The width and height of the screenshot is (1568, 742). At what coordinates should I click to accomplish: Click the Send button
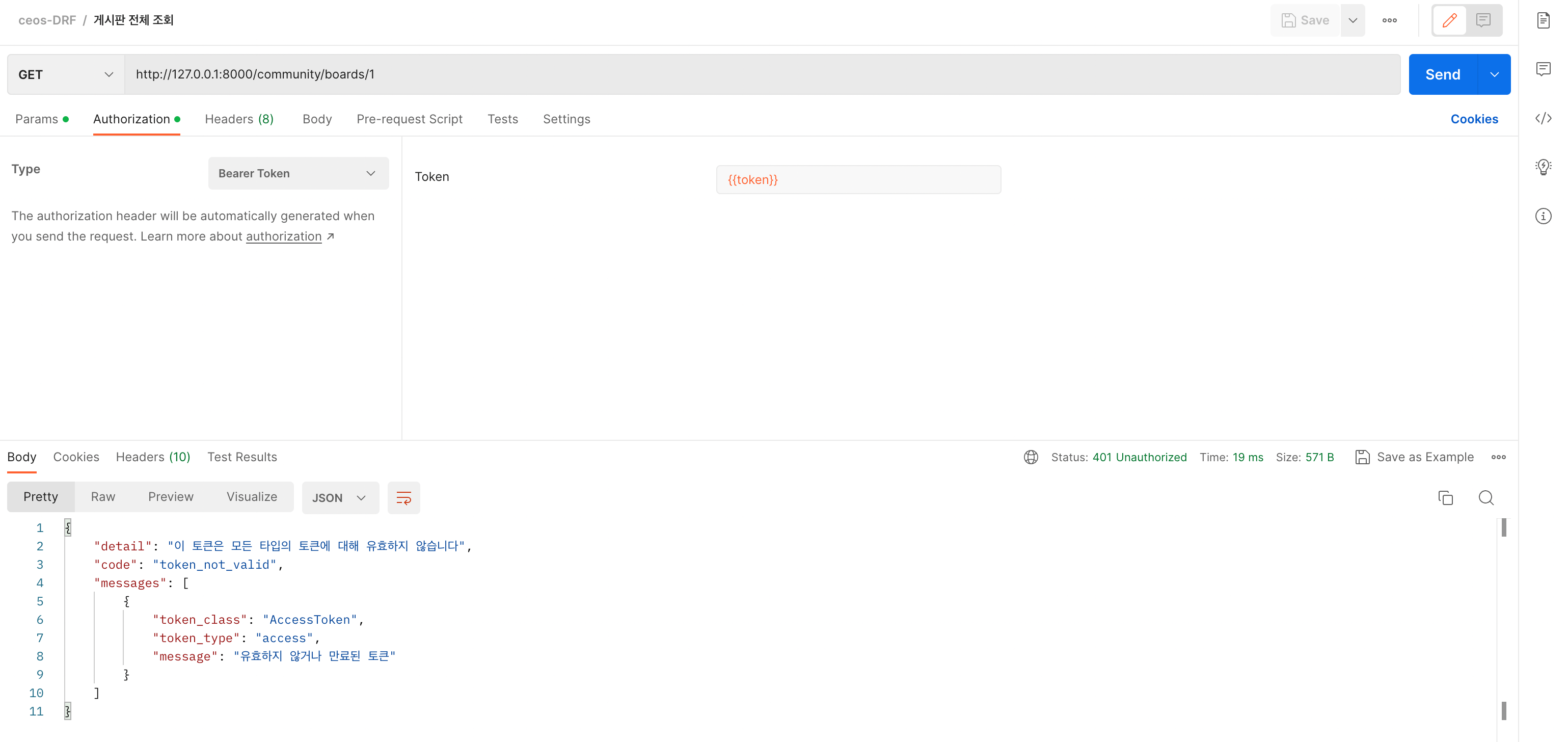(x=1443, y=74)
